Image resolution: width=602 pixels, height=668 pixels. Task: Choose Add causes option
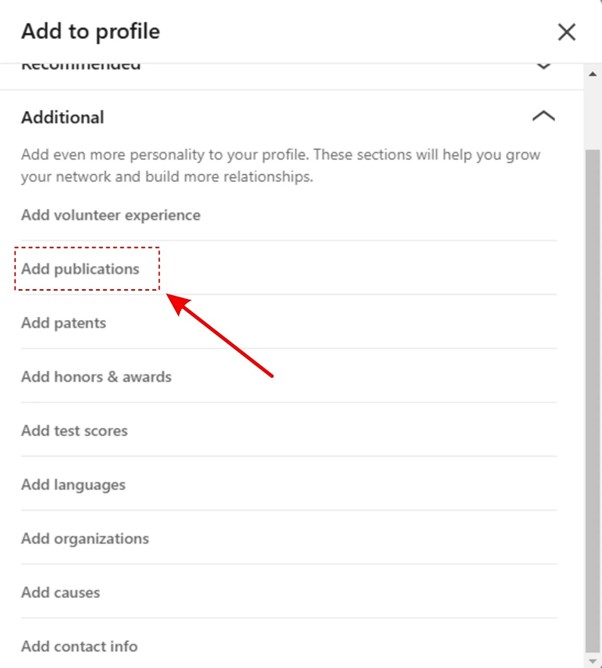coord(60,593)
